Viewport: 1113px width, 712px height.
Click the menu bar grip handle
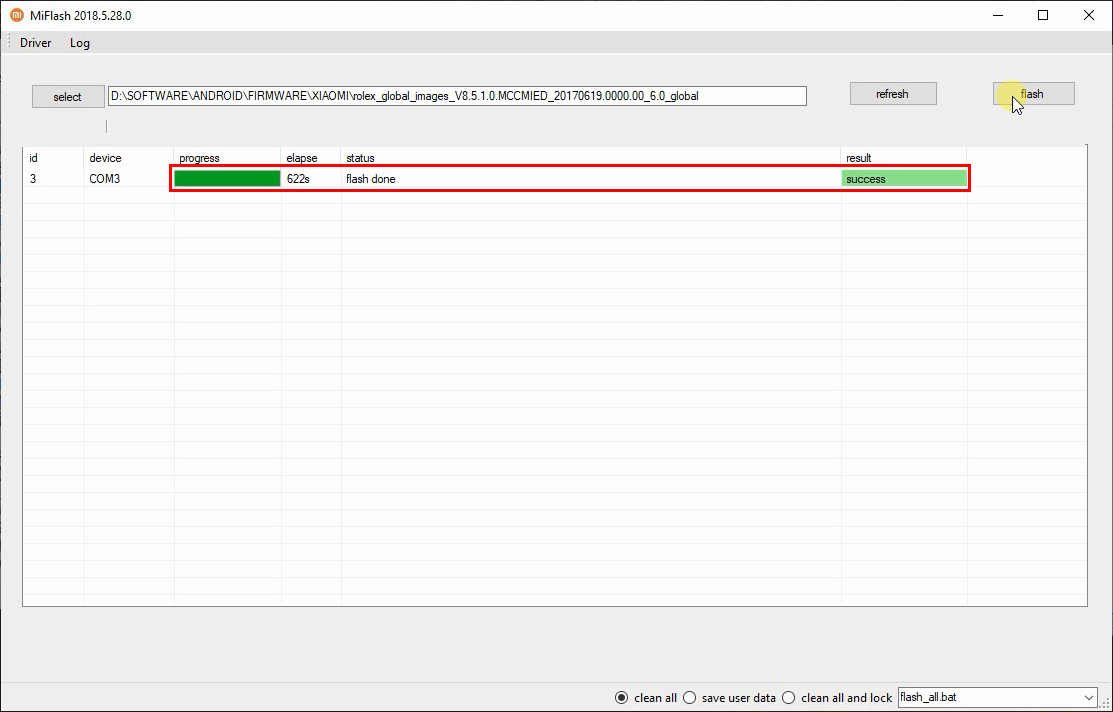pyautogui.click(x=8, y=43)
